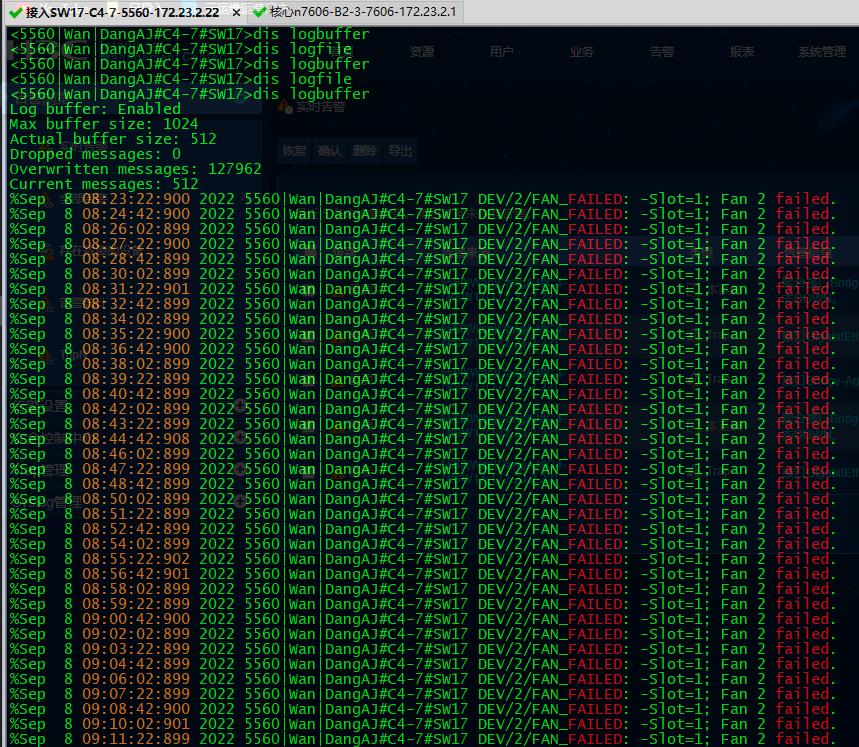Open the 资源 menu in the background window
This screenshot has width=859, height=747.
[x=422, y=52]
